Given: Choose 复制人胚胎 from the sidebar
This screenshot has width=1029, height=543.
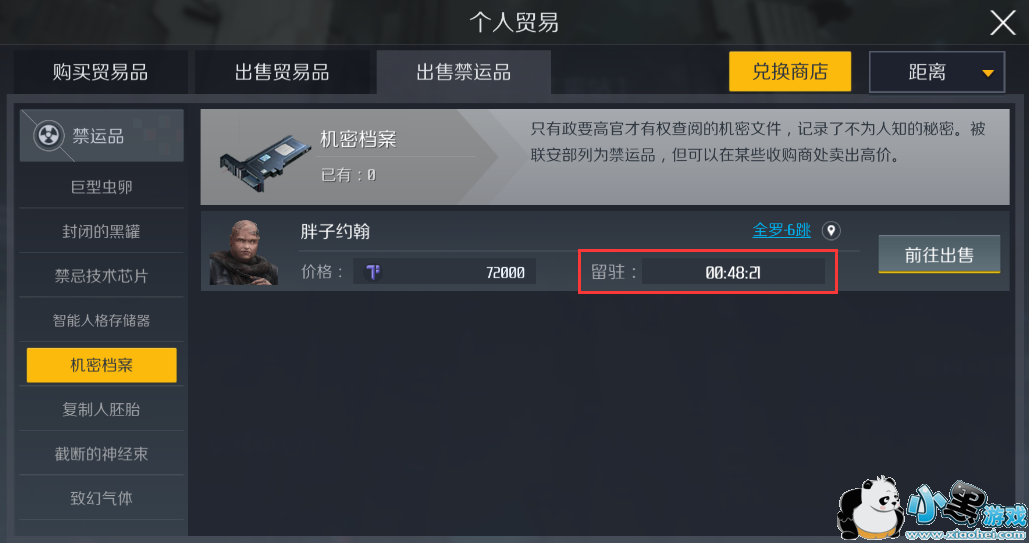Looking at the screenshot, I should [x=102, y=409].
